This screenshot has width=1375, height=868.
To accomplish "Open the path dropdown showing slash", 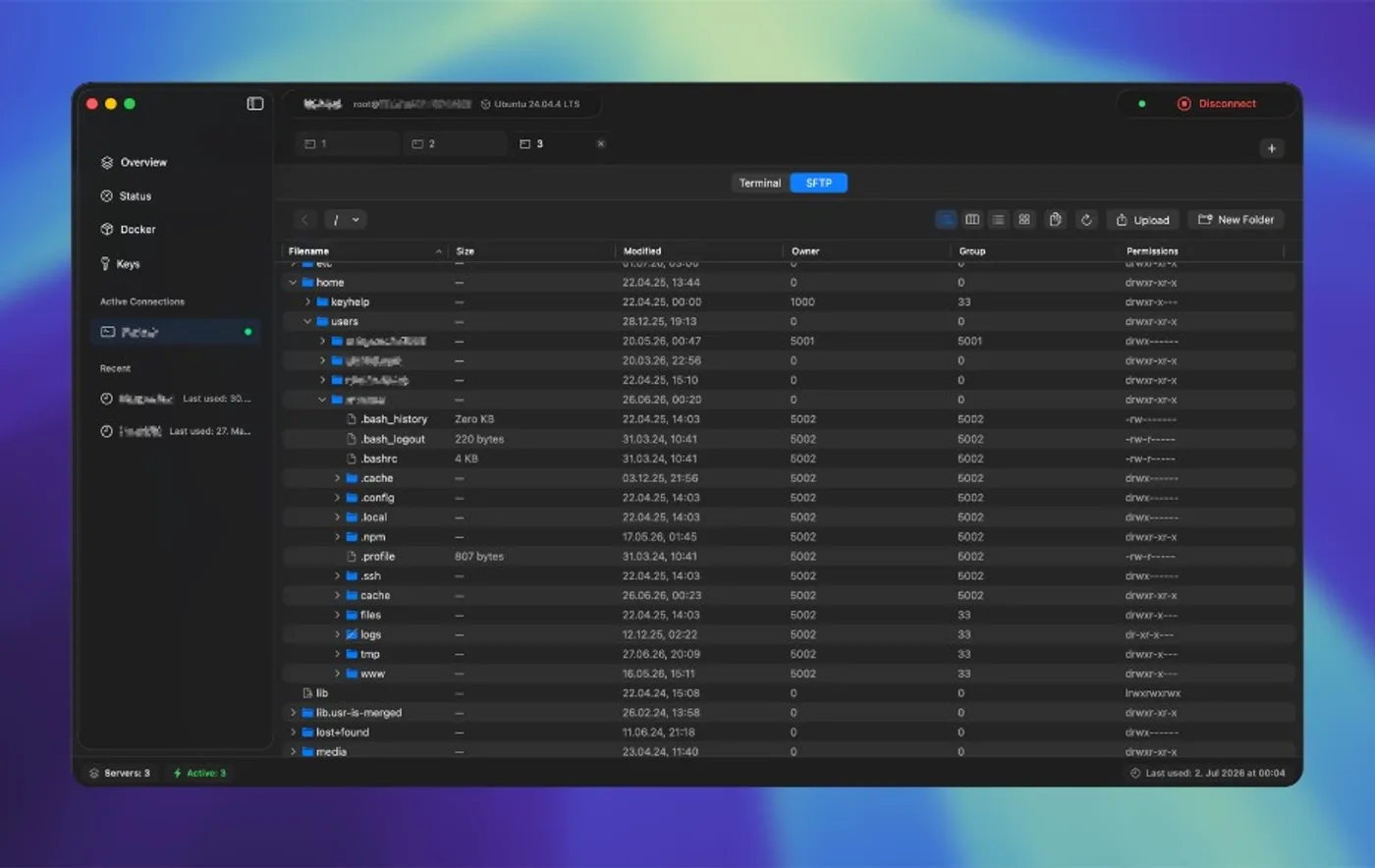I will coord(345,220).
